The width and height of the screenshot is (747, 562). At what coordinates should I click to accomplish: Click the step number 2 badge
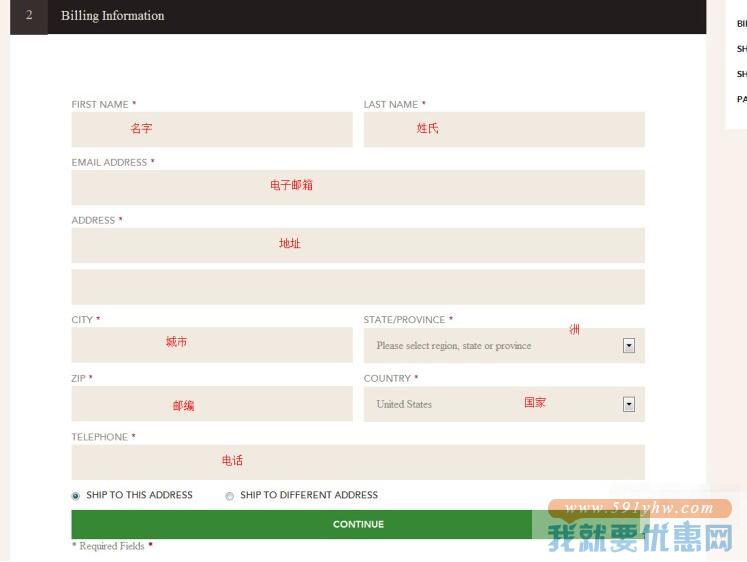(x=29, y=16)
